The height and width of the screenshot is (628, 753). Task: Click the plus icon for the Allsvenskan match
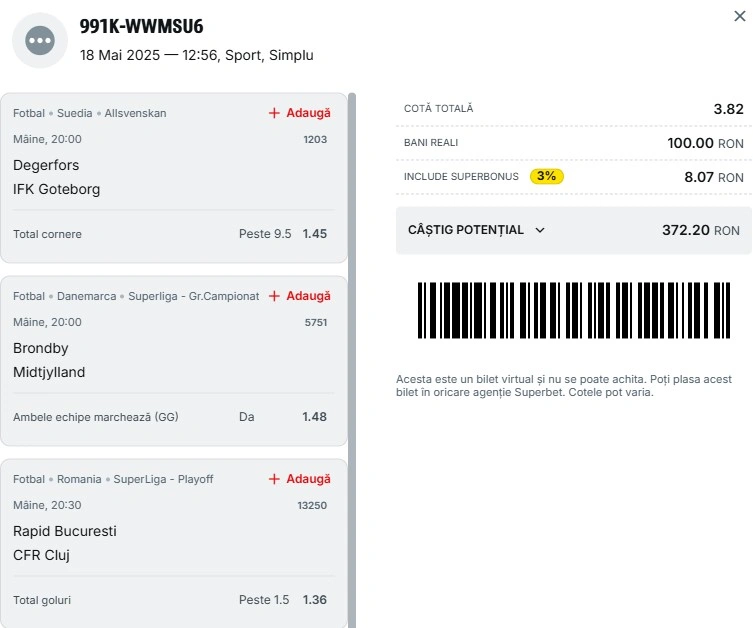(274, 113)
